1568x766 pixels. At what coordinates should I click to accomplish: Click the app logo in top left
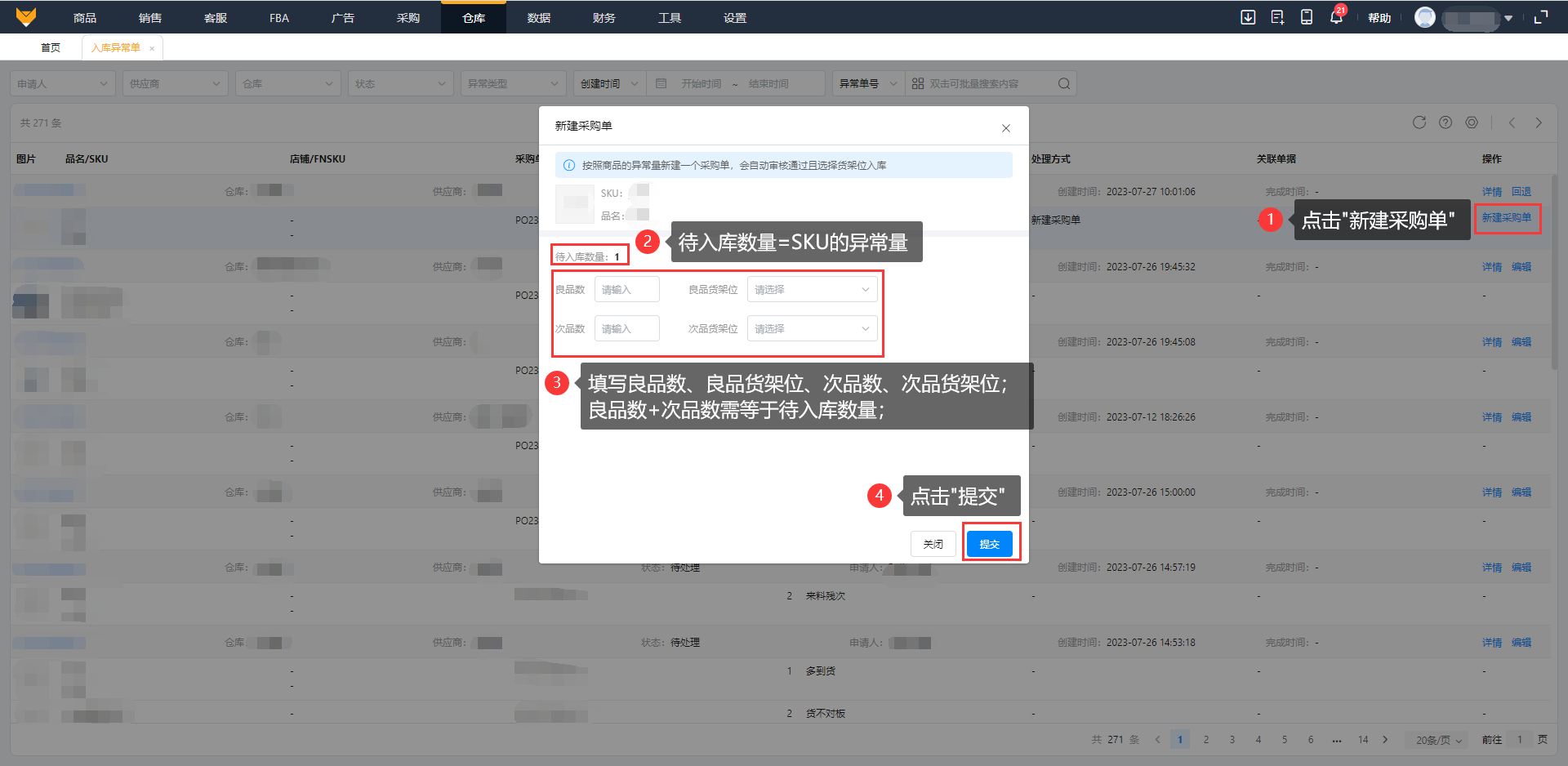pos(26,17)
